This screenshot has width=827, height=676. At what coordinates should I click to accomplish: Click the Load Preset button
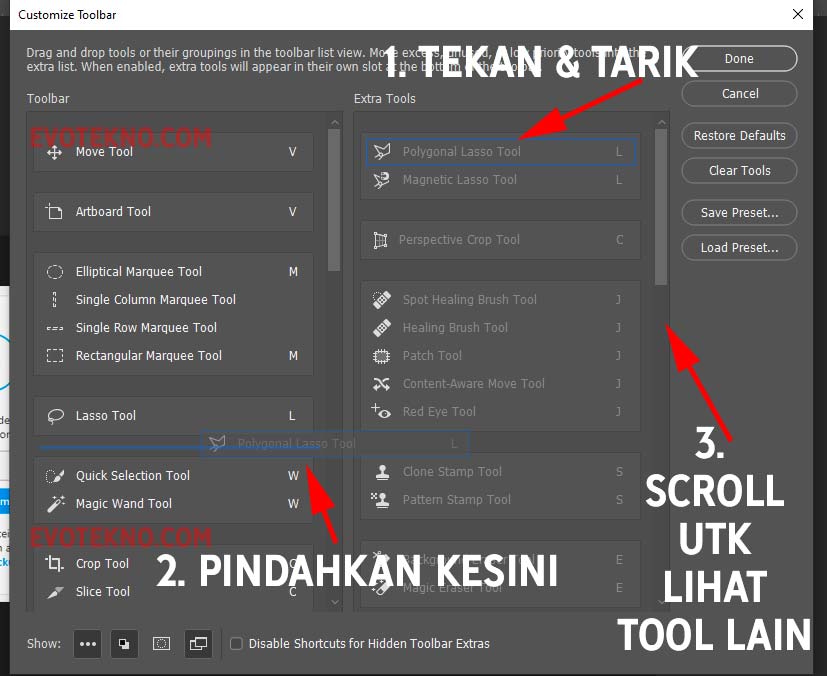[739, 248]
